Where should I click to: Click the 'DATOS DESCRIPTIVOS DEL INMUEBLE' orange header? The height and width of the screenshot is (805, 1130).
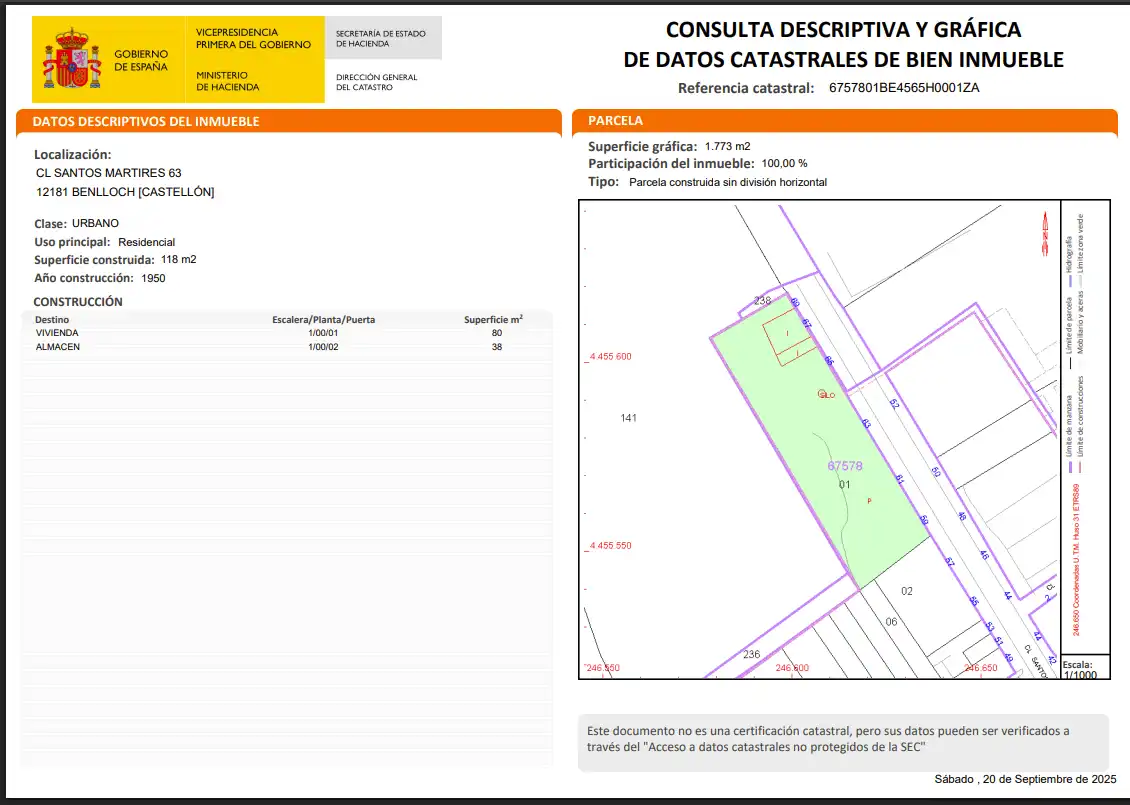(x=289, y=121)
